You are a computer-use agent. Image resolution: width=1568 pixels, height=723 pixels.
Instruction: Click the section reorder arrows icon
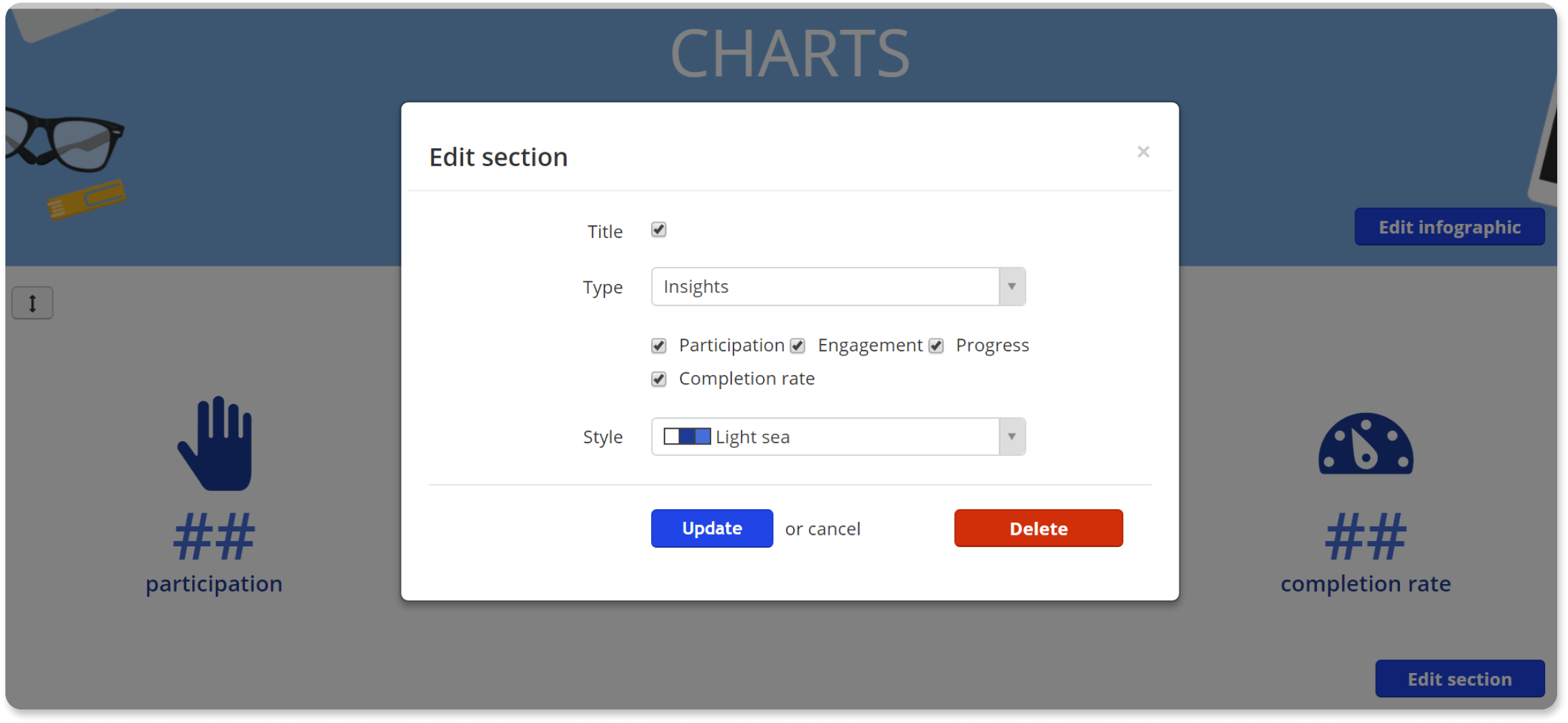32,302
